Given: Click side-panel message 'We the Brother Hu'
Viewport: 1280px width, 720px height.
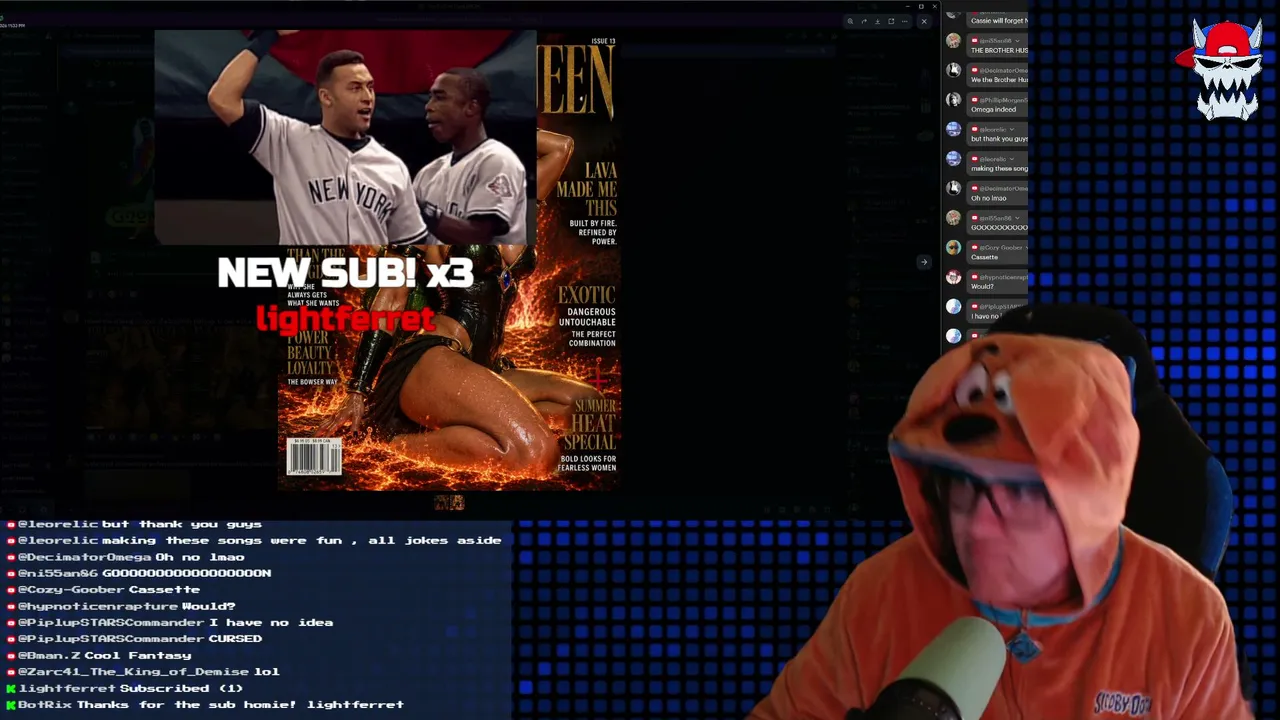Looking at the screenshot, I should pos(999,80).
